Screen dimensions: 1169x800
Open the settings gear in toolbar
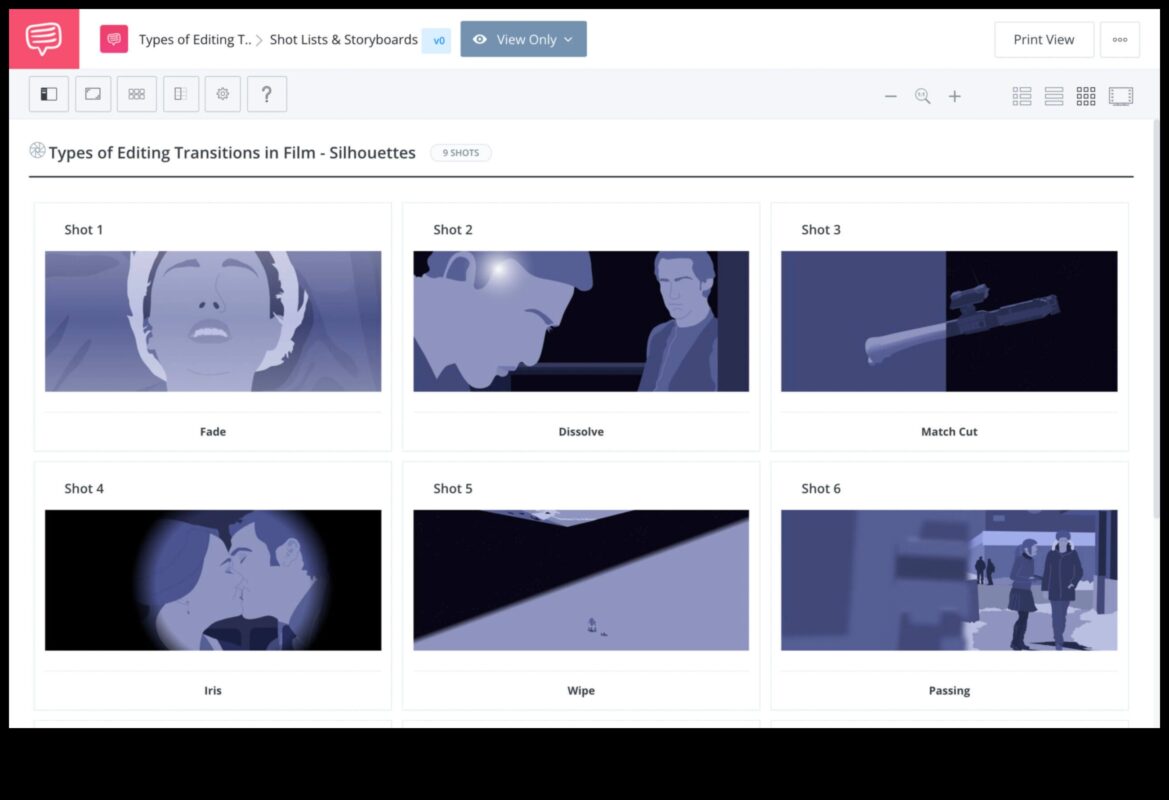pos(223,94)
